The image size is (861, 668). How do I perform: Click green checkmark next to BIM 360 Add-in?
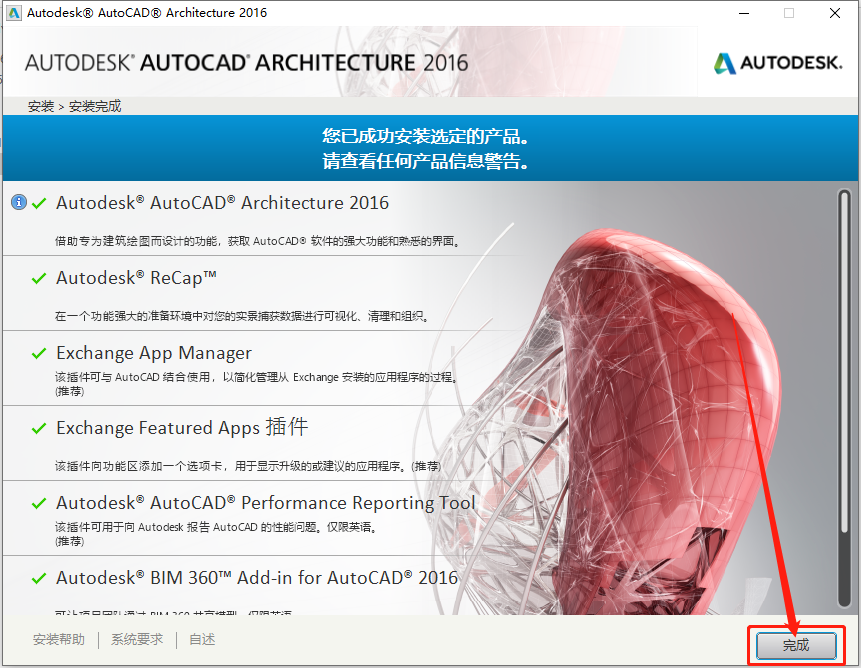pyautogui.click(x=39, y=578)
